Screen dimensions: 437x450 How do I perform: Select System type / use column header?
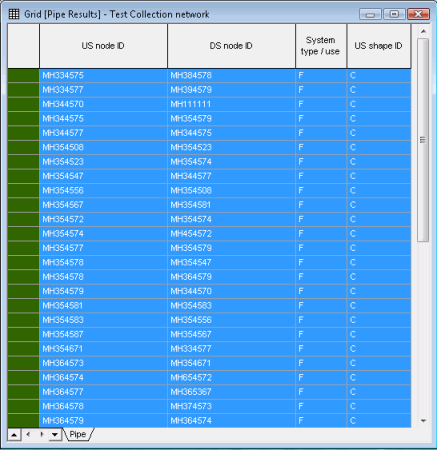(321, 46)
